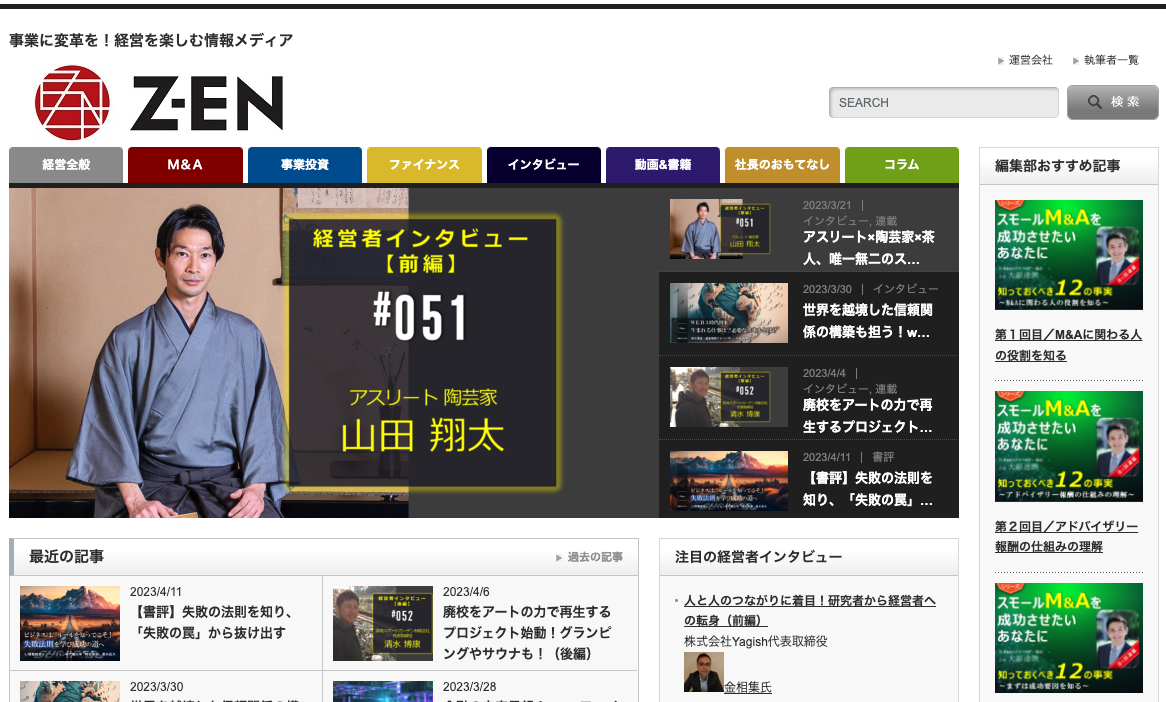Click the 書評 category label beside 2023/4/11

point(883,457)
